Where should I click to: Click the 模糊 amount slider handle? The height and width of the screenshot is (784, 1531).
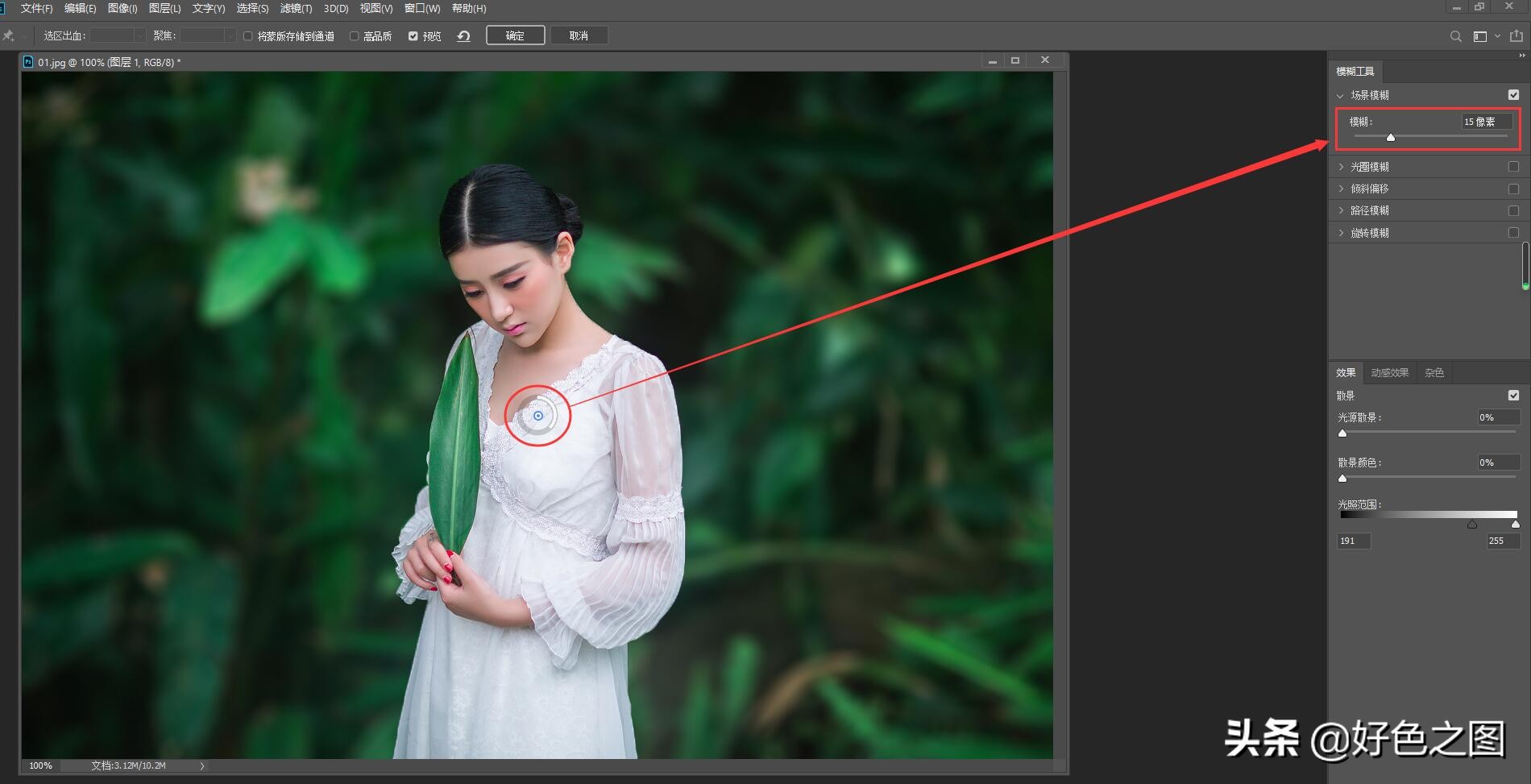[x=1391, y=137]
